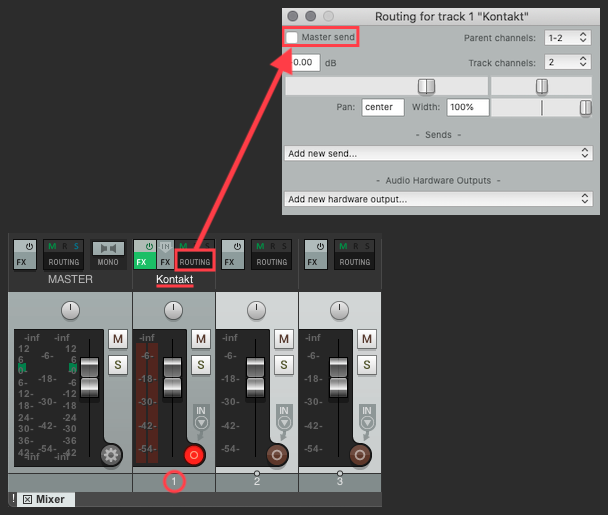The height and width of the screenshot is (515, 608).
Task: Click the docker exclamation mark icon
Action: pyautogui.click(x=13, y=498)
